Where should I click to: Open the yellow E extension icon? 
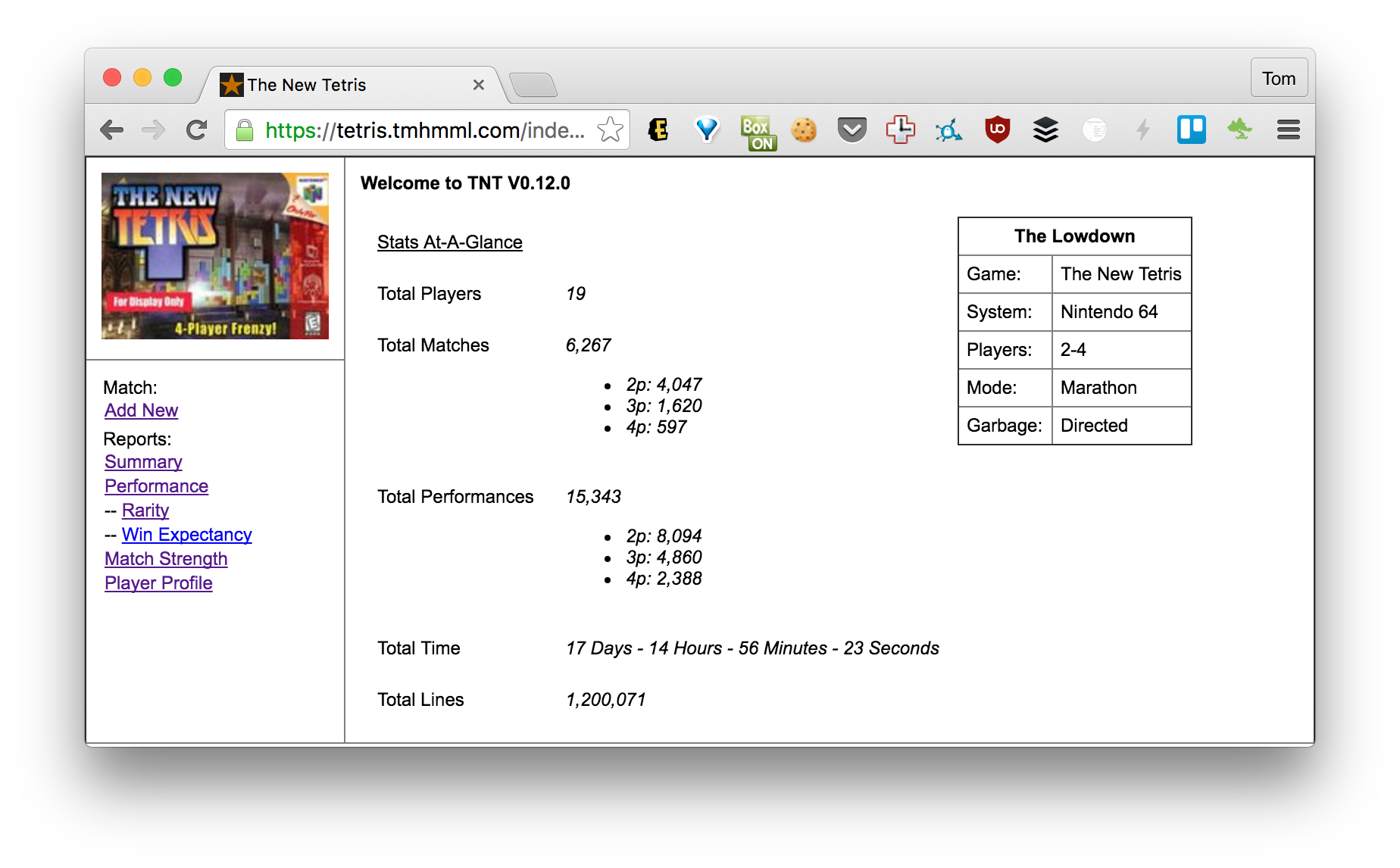point(658,130)
